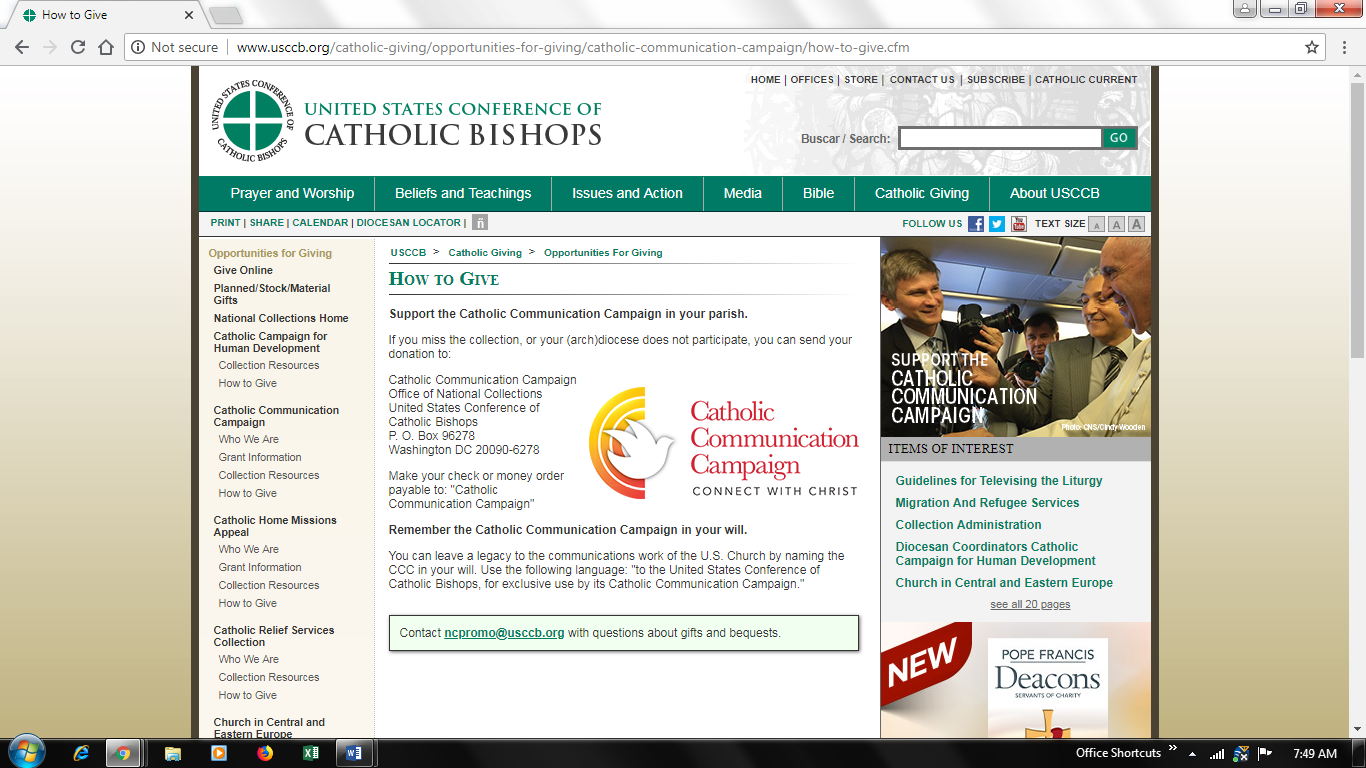Screen dimensions: 1366x768
Task: Open Excel from the taskbar
Action: click(x=311, y=753)
